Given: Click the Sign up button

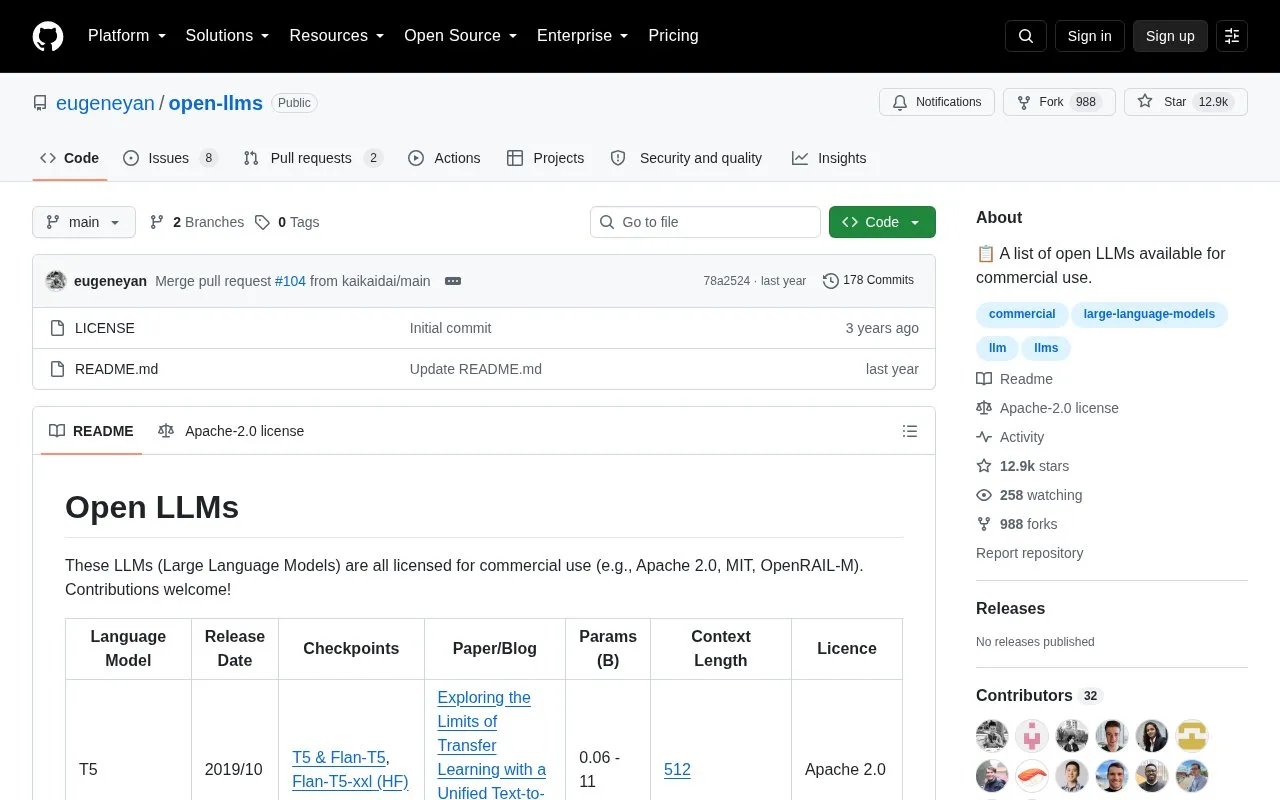Looking at the screenshot, I should click(1170, 36).
